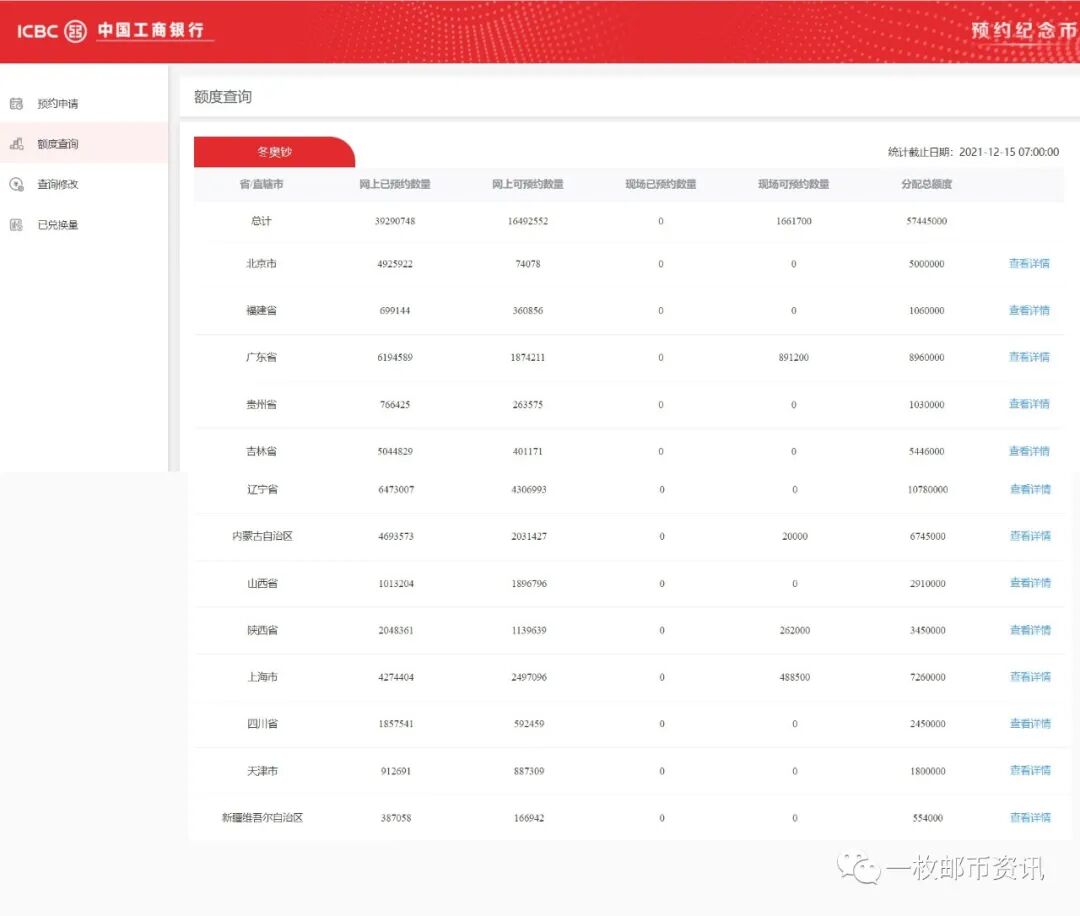1080x916 pixels.
Task: Click the 新疆维吾尔自治区 province cell
Action: coord(262,818)
